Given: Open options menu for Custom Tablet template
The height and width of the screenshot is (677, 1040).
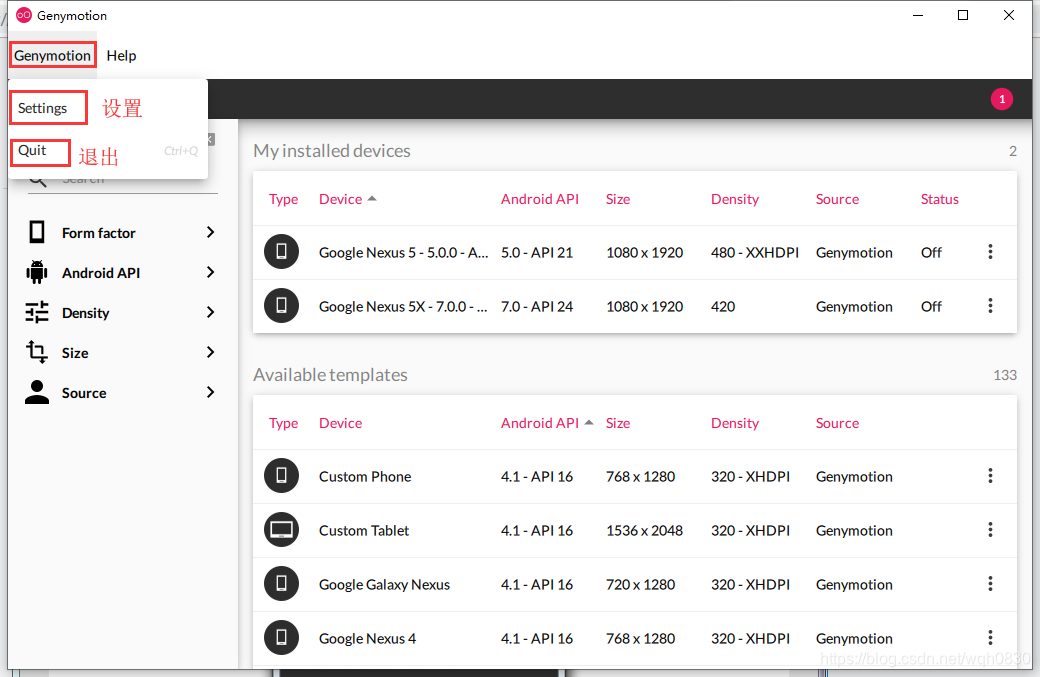Looking at the screenshot, I should [990, 530].
